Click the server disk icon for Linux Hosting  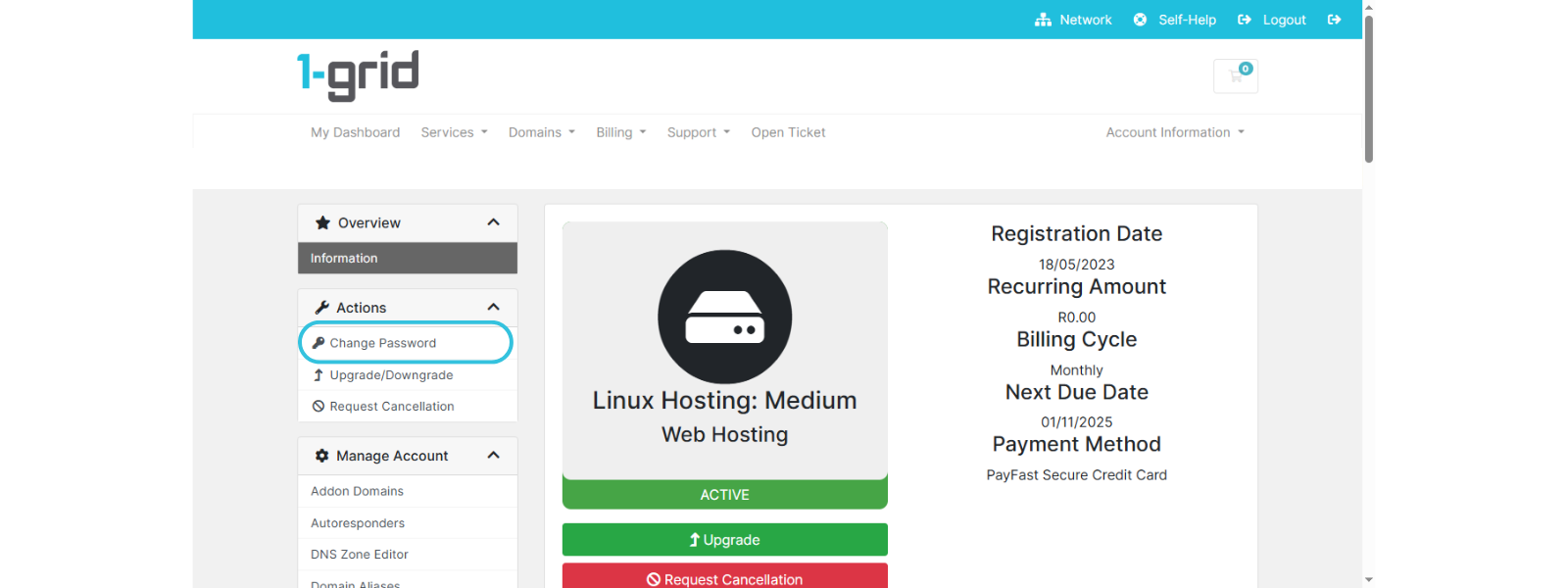click(724, 317)
